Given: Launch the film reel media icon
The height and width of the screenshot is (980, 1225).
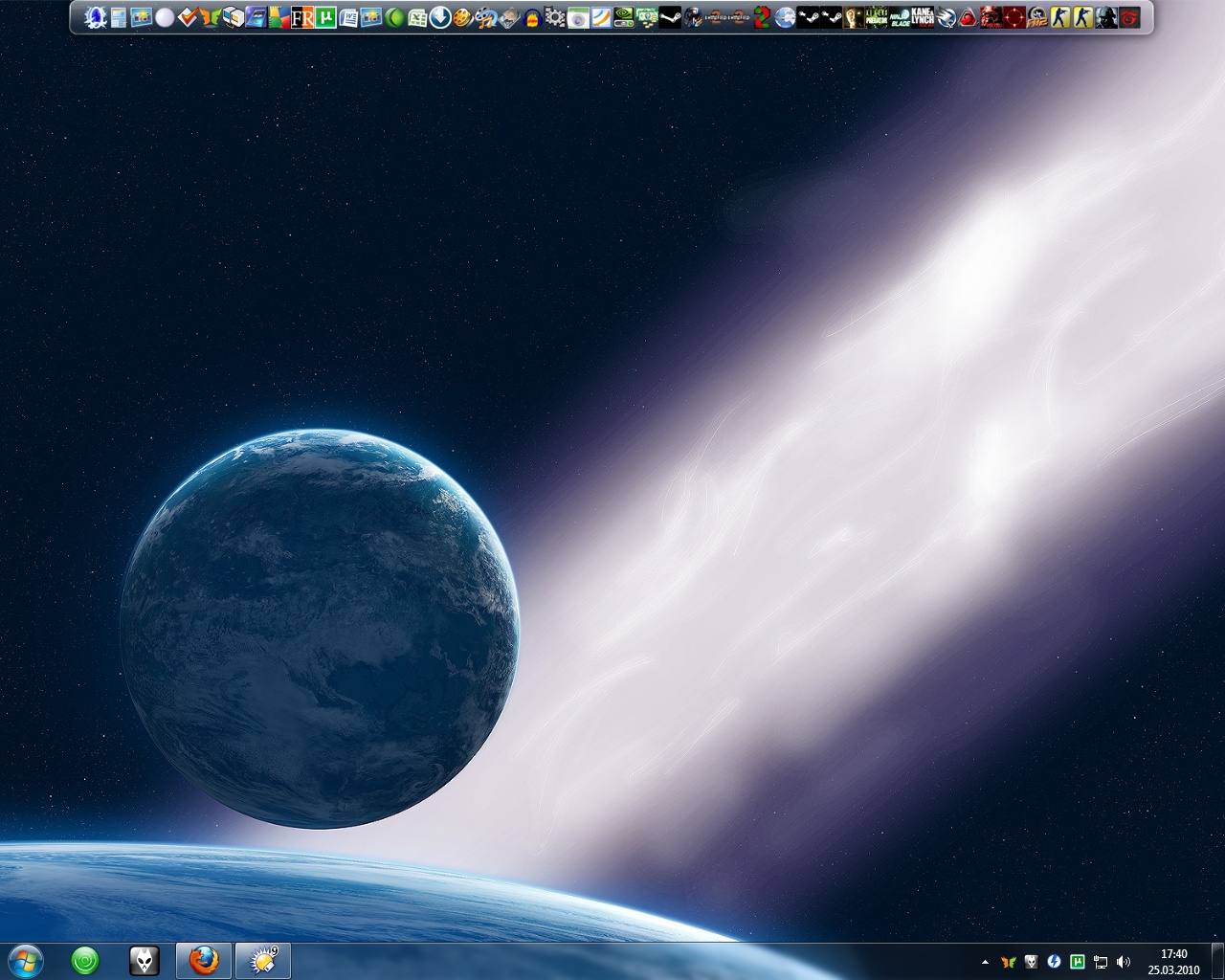Looking at the screenshot, I should [x=462, y=17].
